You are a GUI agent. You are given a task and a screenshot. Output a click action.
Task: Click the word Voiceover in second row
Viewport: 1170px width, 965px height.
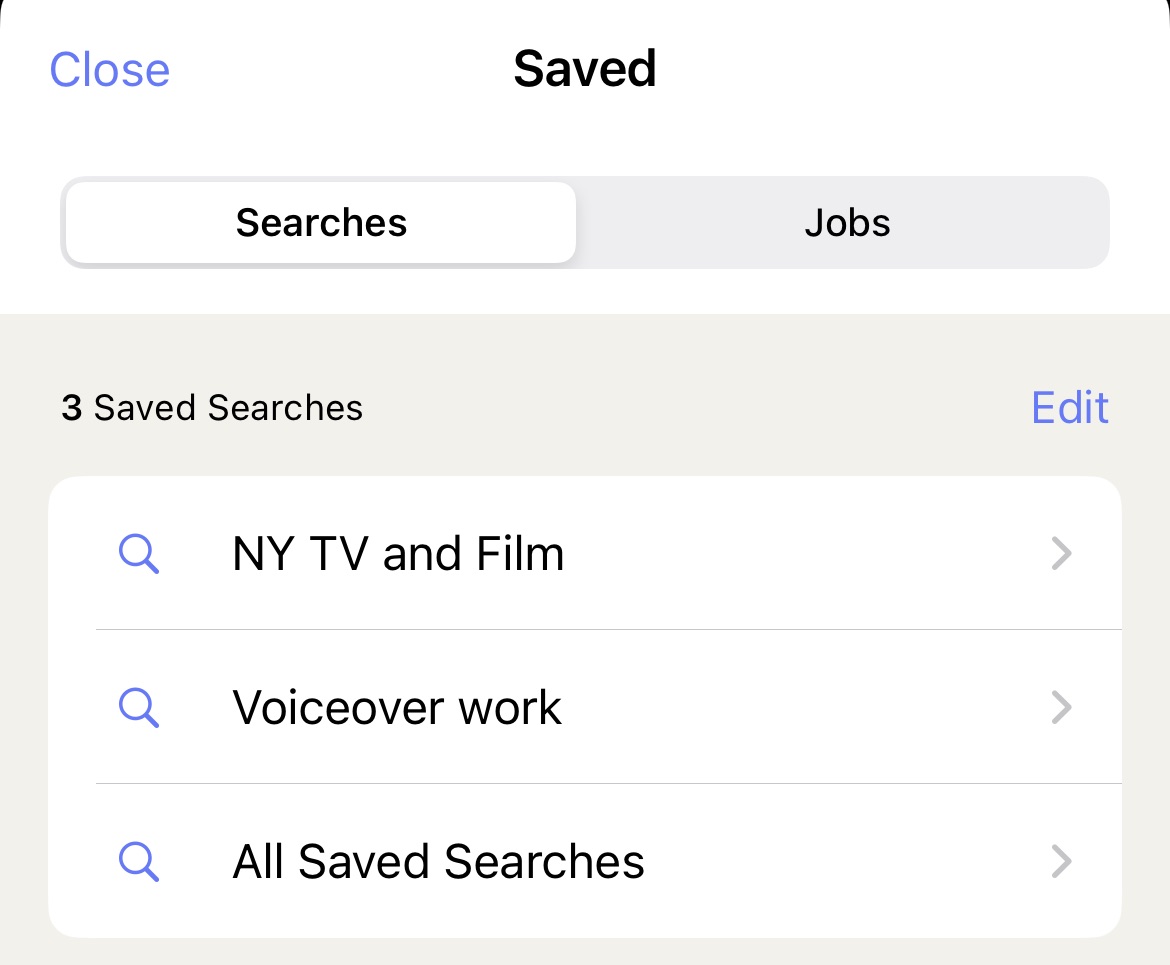click(x=338, y=708)
